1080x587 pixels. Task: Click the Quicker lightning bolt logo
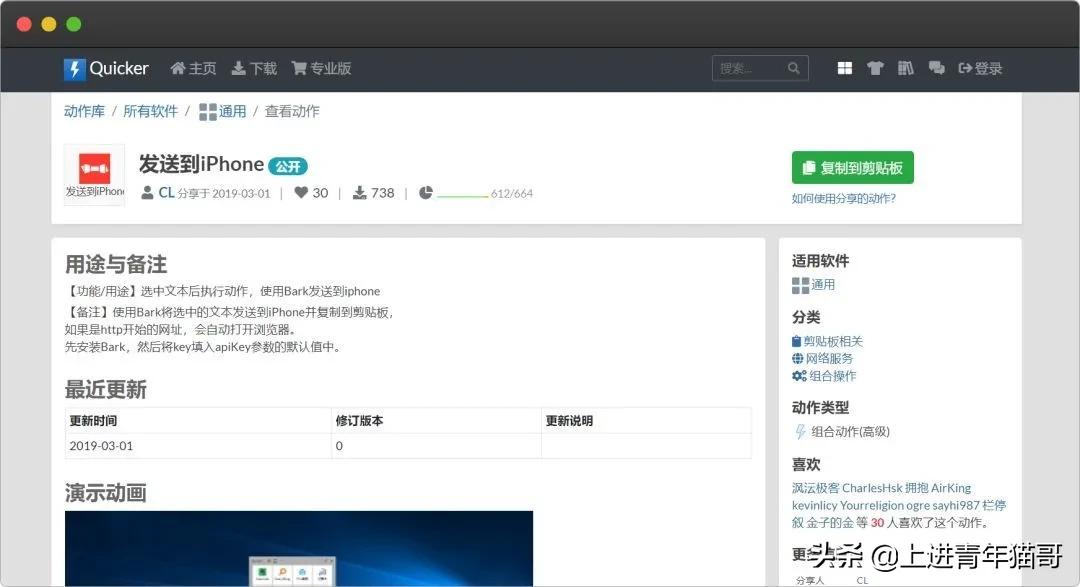tap(76, 68)
